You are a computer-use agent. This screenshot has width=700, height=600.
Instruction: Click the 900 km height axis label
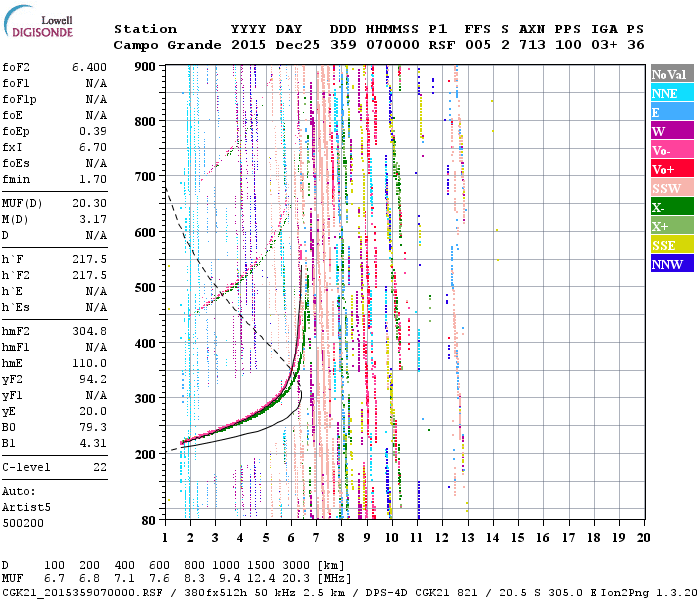pos(145,67)
